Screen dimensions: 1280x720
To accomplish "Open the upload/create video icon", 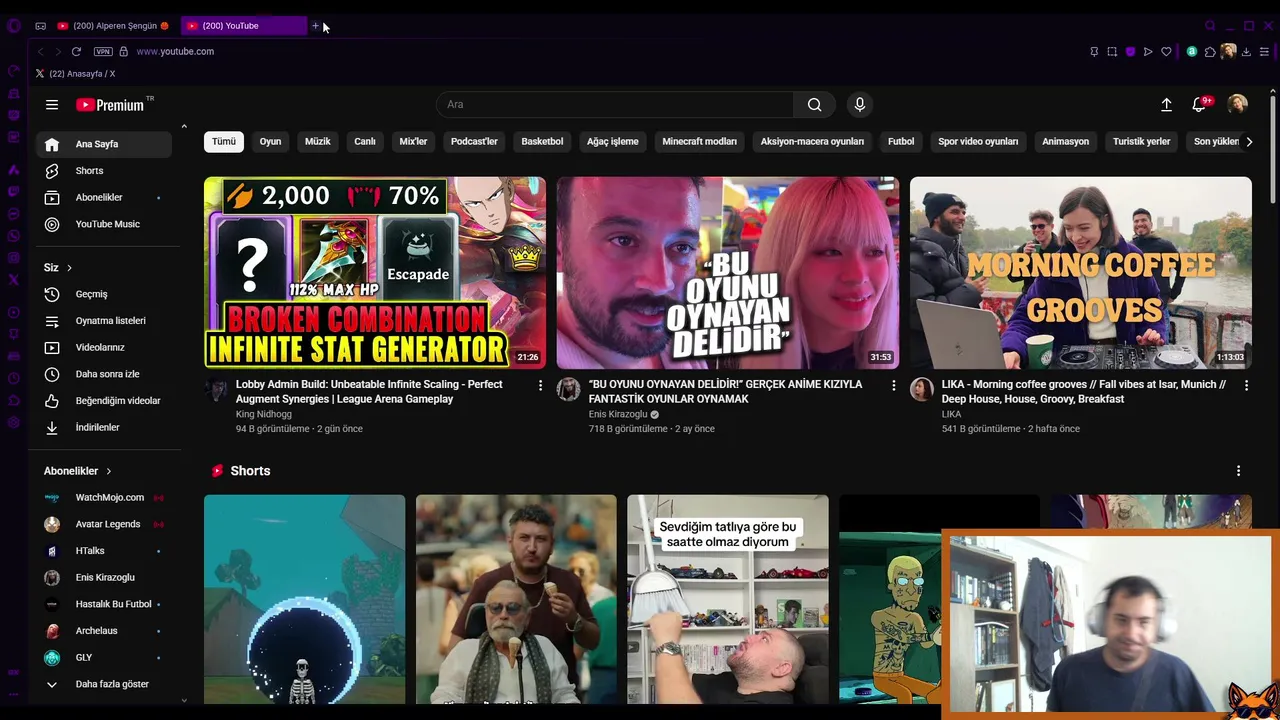I will coord(1166,104).
